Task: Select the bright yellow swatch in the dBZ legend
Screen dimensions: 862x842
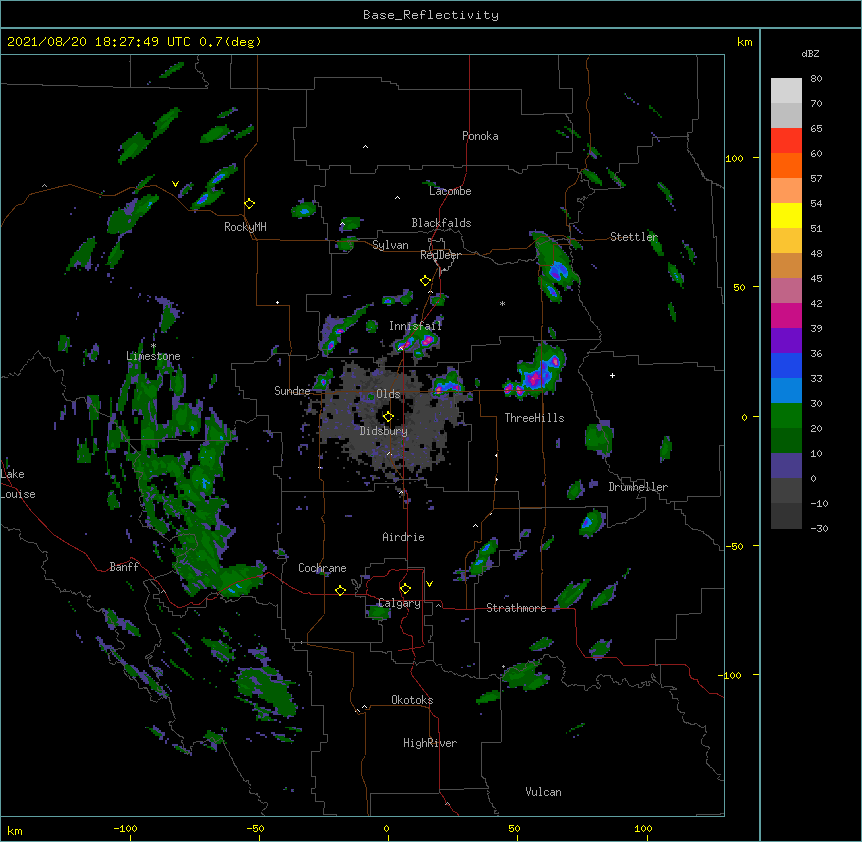Action: [786, 215]
